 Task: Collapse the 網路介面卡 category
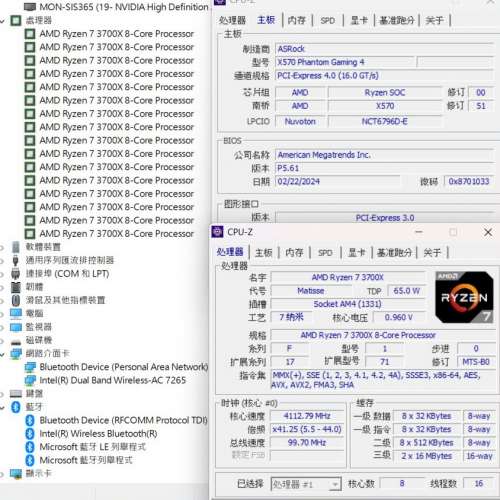point(3,354)
